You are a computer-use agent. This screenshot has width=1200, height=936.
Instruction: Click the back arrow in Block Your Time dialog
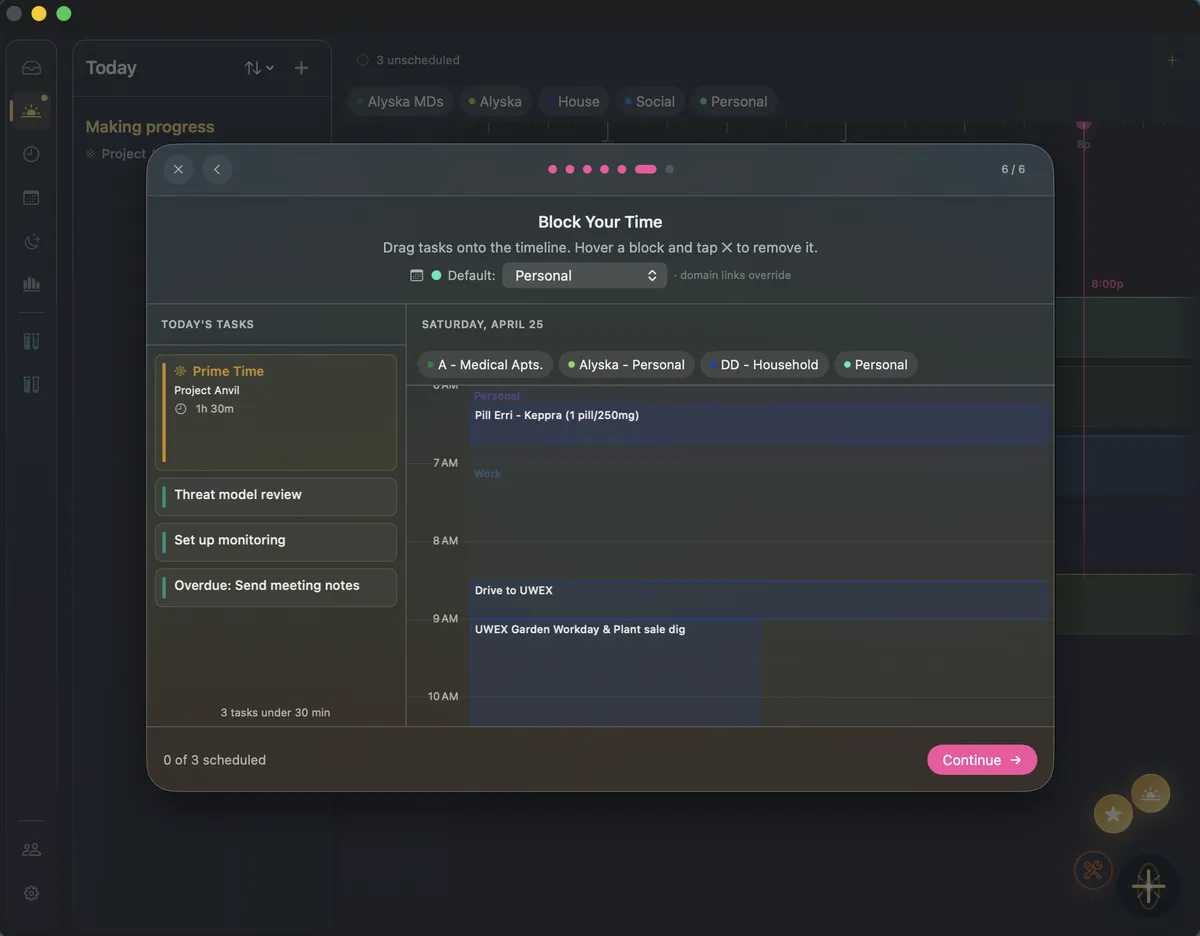pyautogui.click(x=217, y=169)
